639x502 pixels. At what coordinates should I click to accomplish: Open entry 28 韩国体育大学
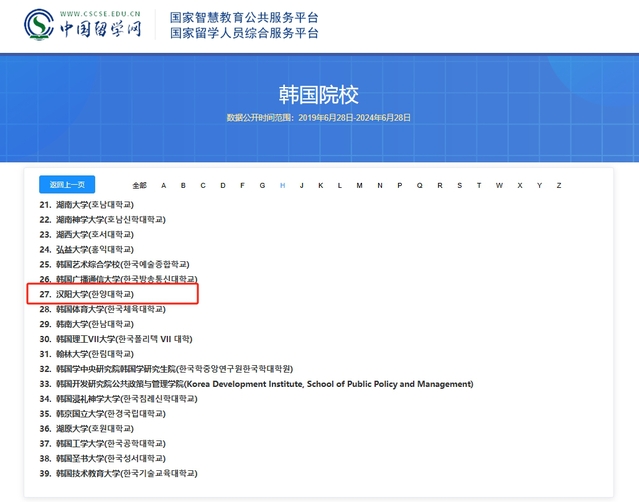pos(102,309)
